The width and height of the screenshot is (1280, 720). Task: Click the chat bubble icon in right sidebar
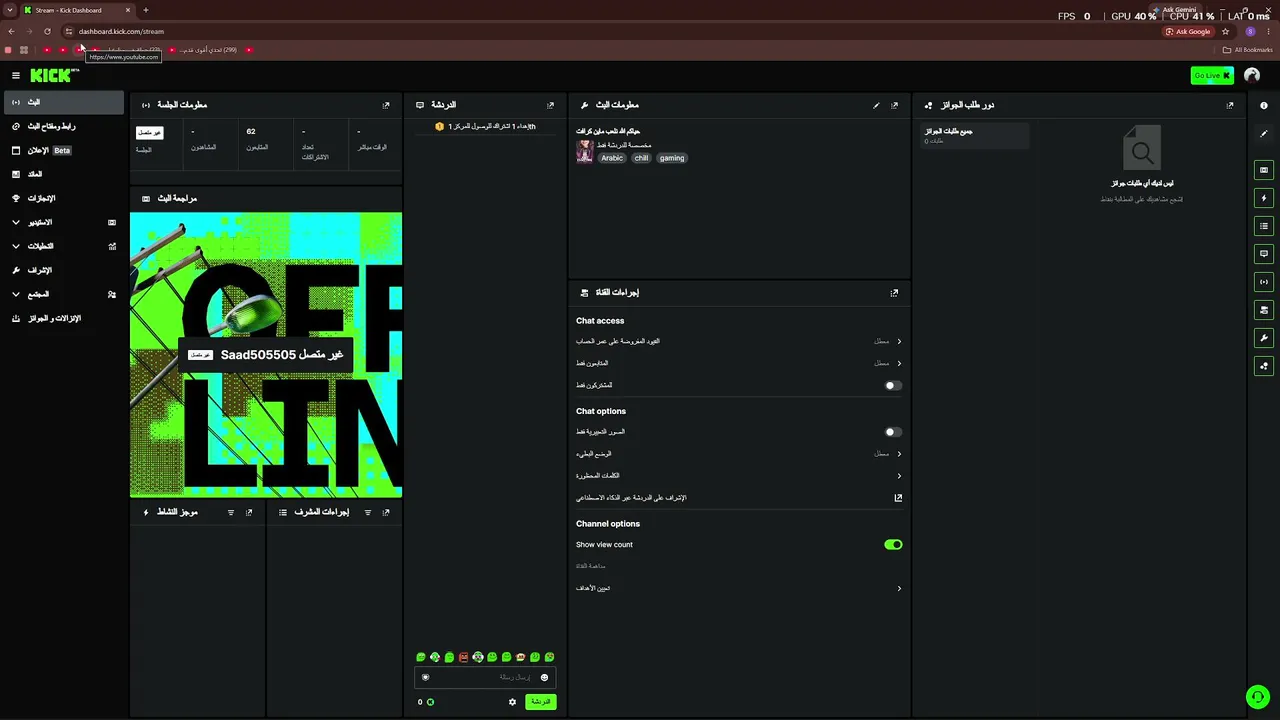click(x=1264, y=254)
